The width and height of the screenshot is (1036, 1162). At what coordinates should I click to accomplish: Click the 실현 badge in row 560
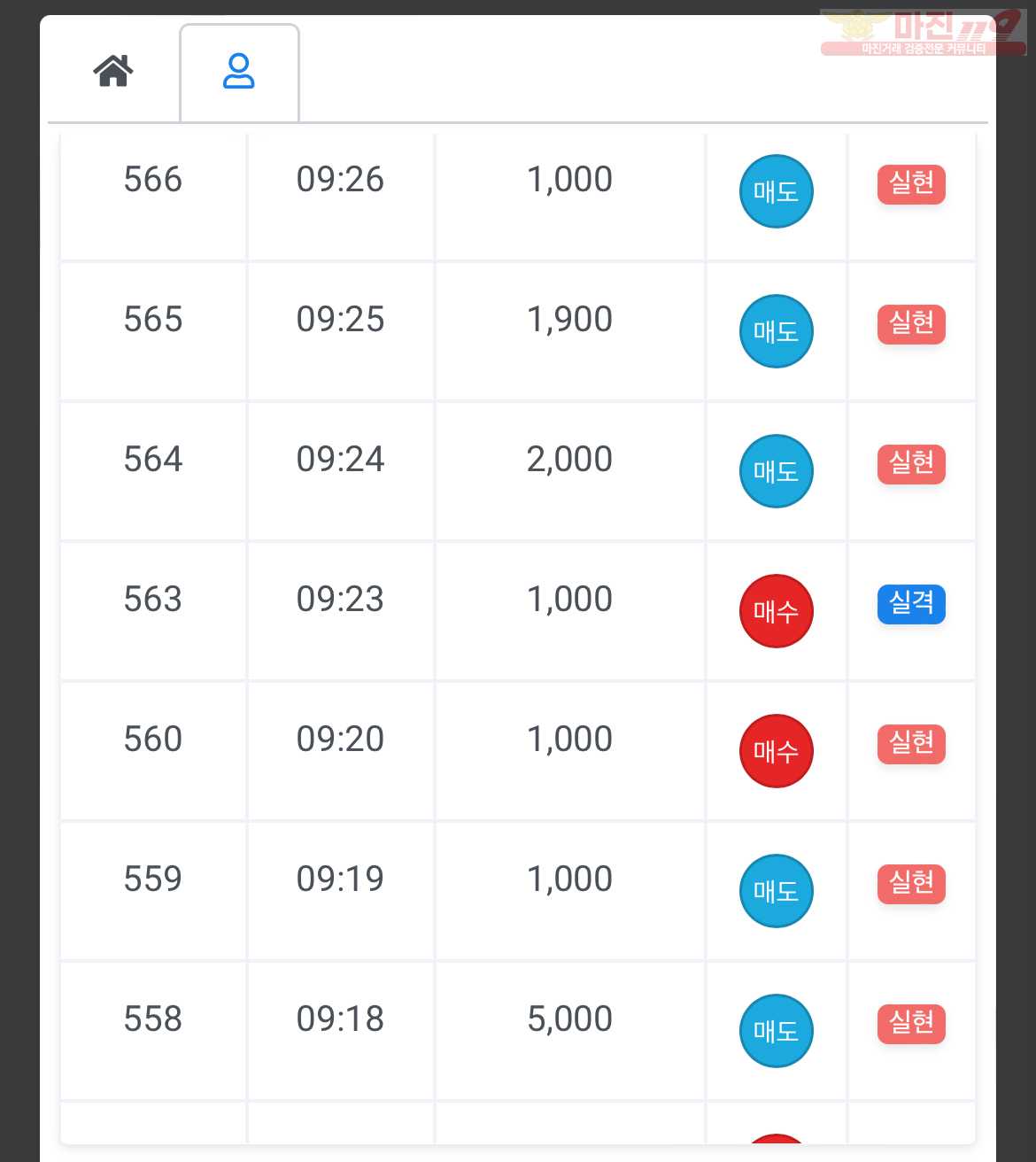(x=911, y=744)
